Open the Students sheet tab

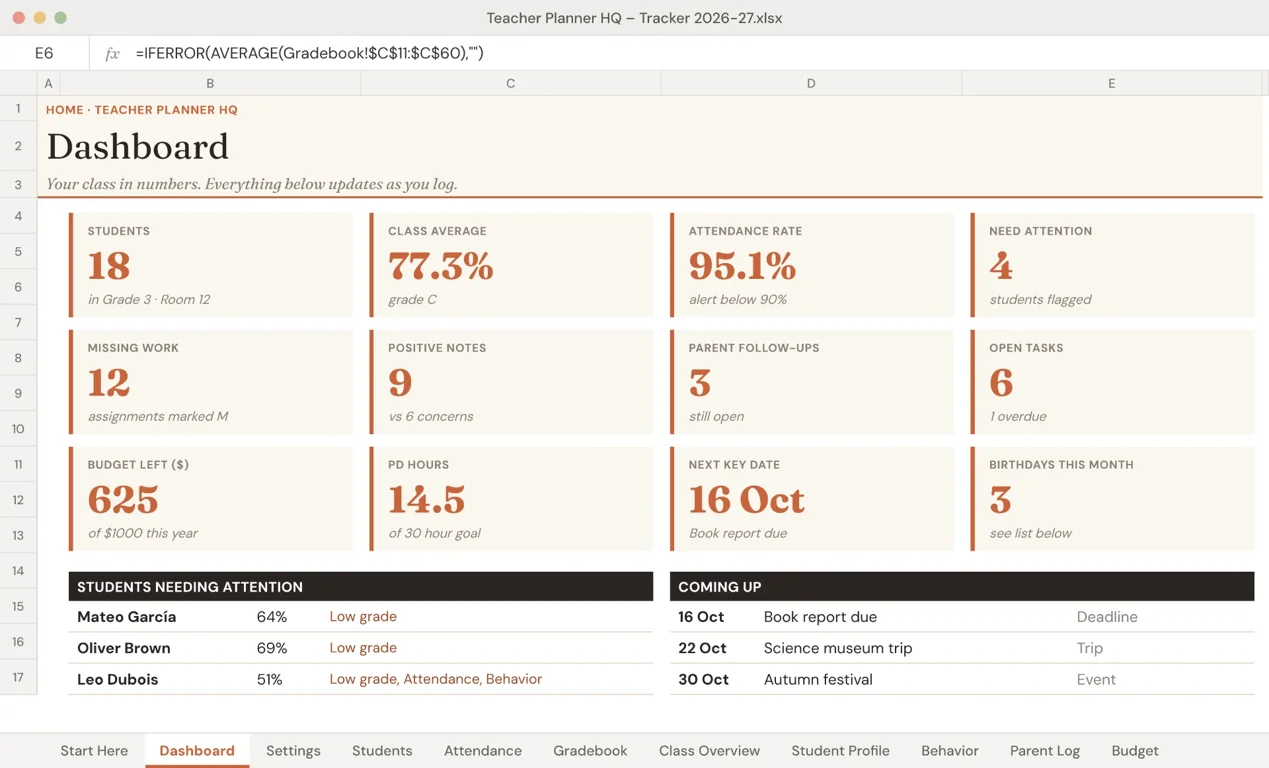coord(382,750)
